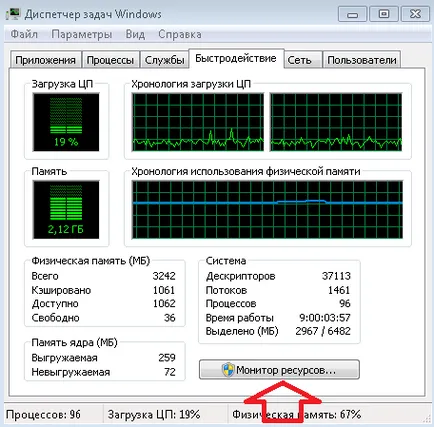
Task: Switch to the Приложения tab
Action: click(x=45, y=60)
